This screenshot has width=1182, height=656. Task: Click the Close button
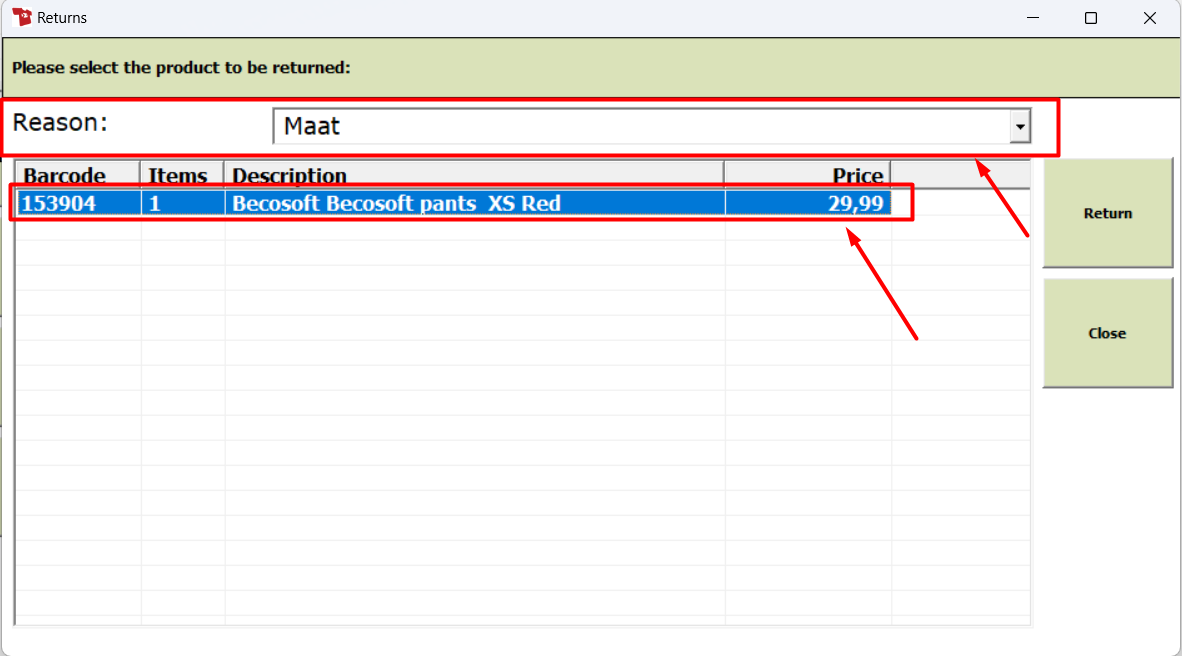pyautogui.click(x=1107, y=333)
